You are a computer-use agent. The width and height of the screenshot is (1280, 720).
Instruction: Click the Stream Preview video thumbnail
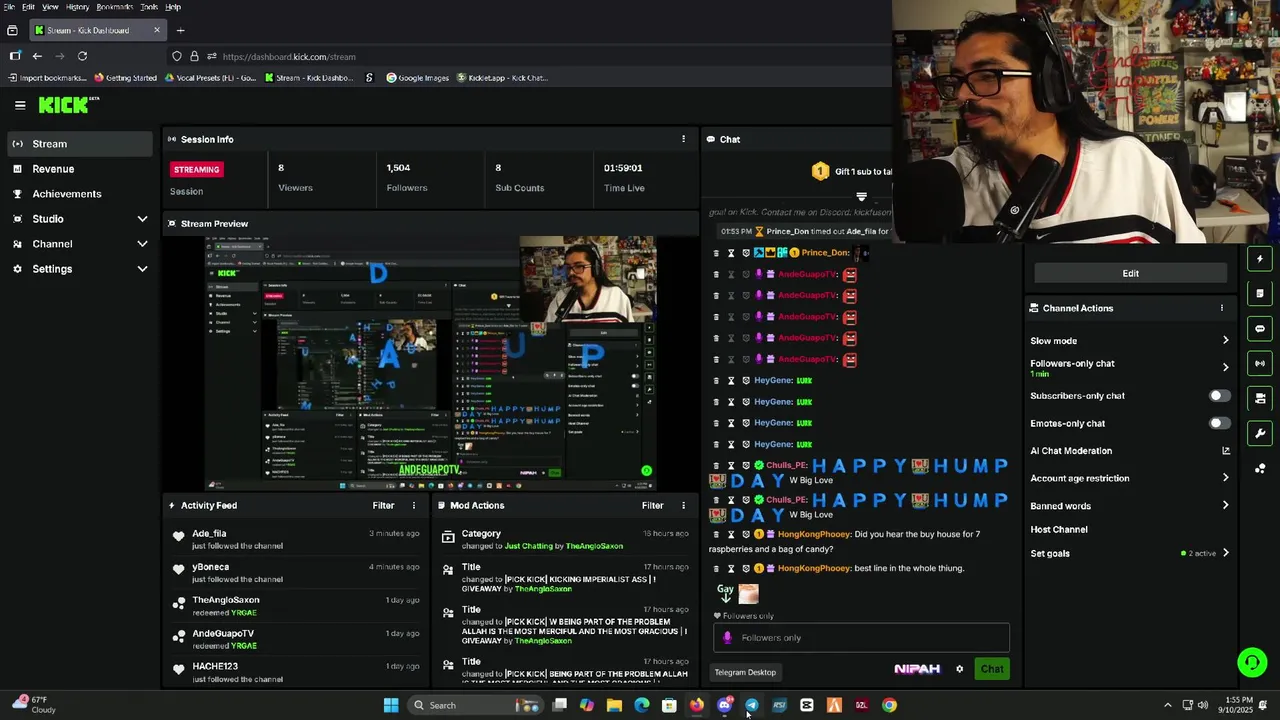[431, 363]
